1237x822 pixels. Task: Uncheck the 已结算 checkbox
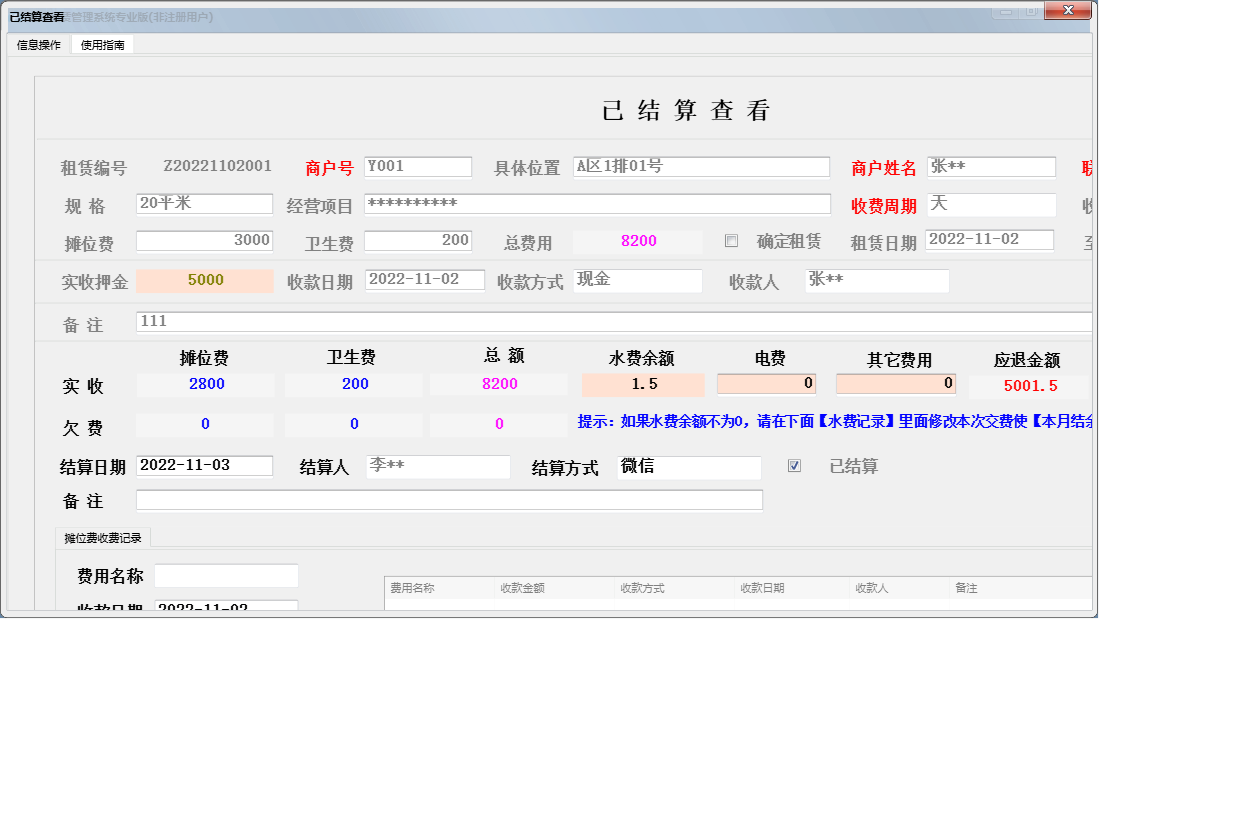click(794, 466)
